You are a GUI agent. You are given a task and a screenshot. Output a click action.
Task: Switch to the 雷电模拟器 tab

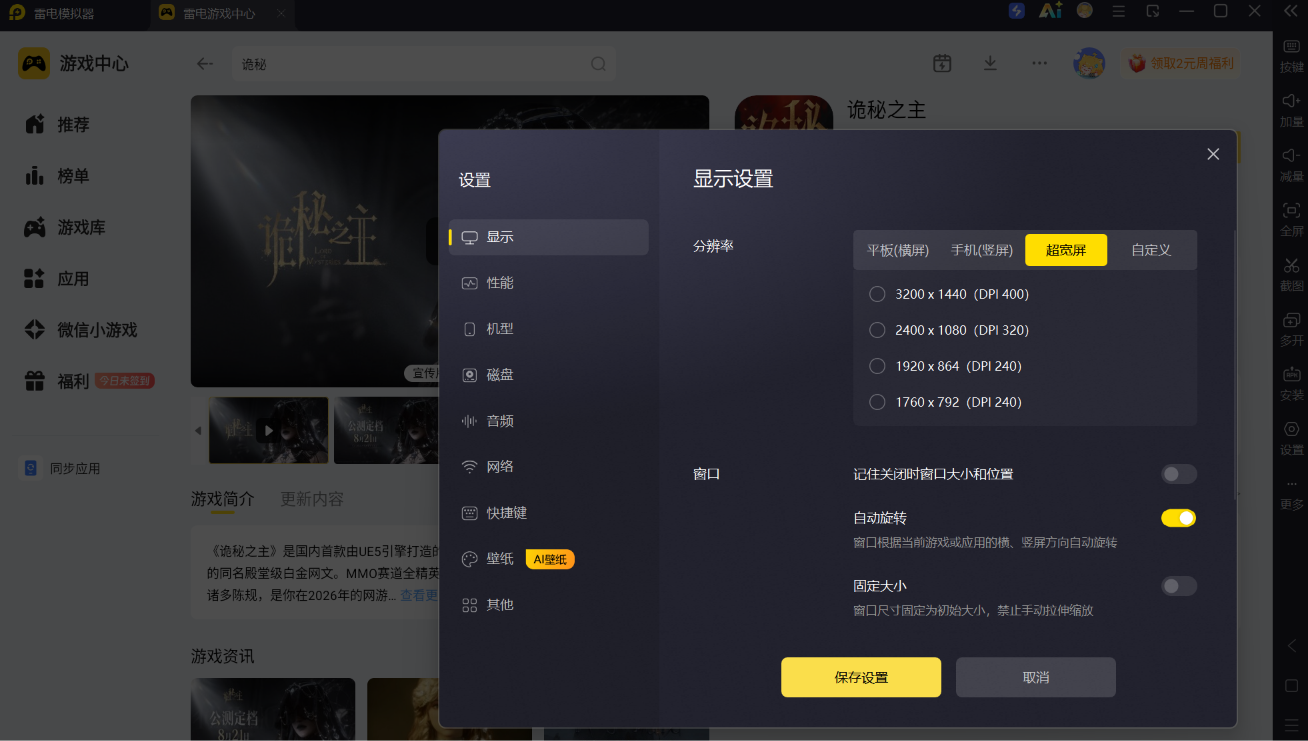pos(64,14)
